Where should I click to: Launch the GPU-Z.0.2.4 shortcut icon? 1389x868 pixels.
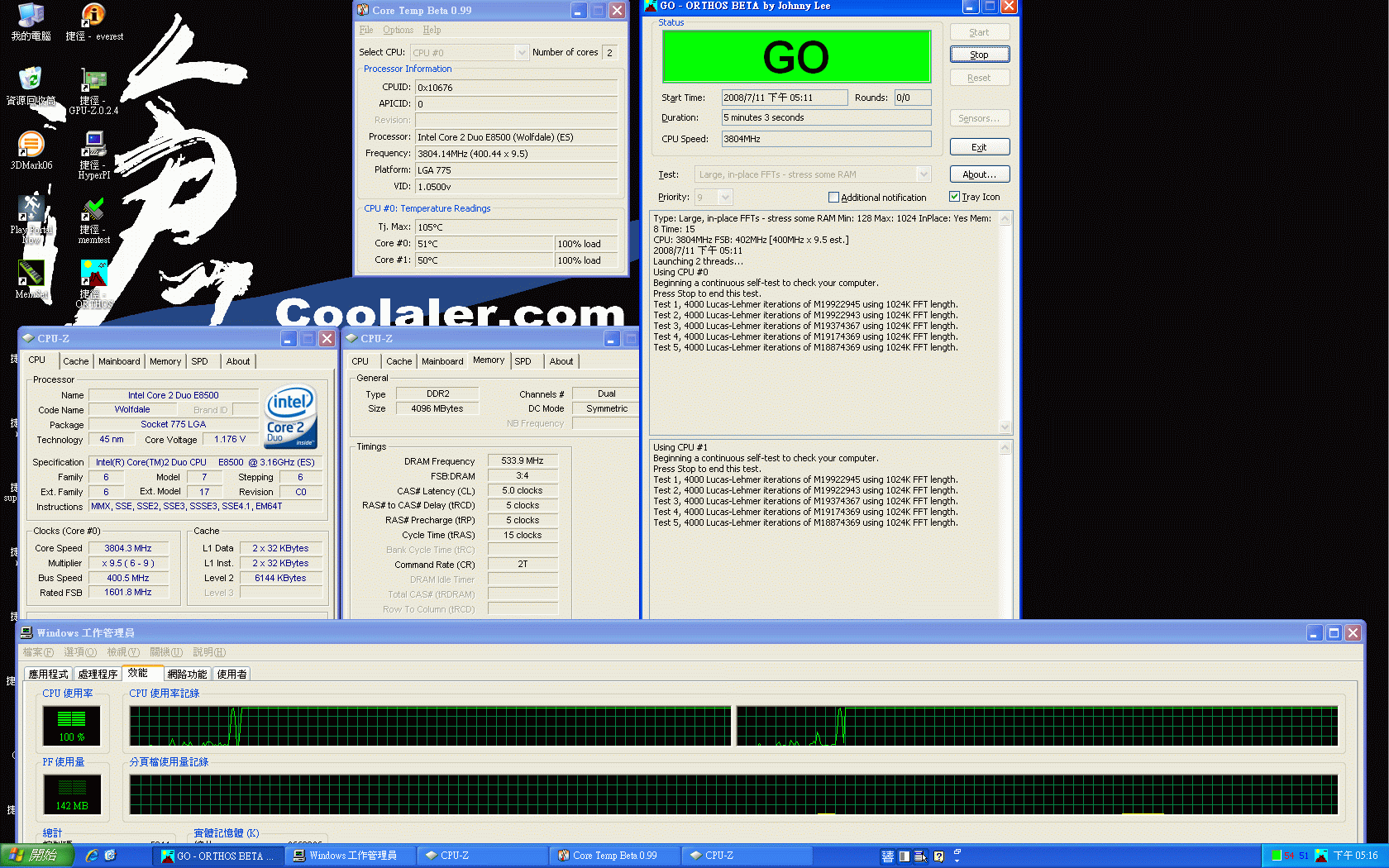(93, 81)
